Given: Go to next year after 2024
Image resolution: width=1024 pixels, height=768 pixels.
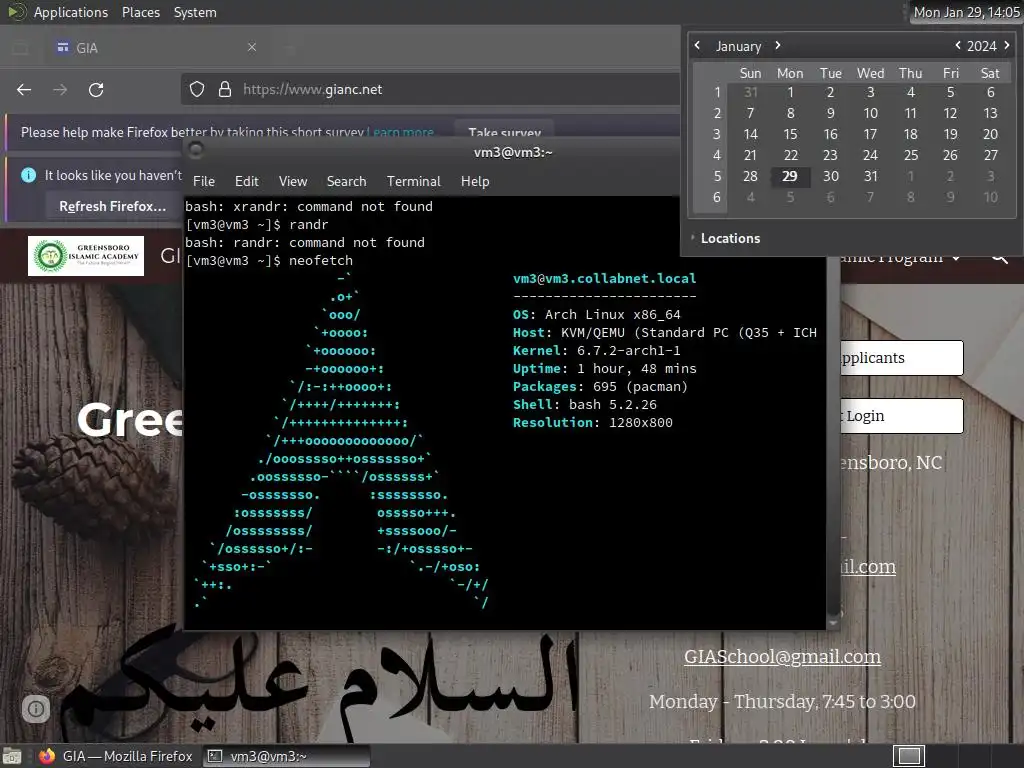Looking at the screenshot, I should tap(1007, 45).
